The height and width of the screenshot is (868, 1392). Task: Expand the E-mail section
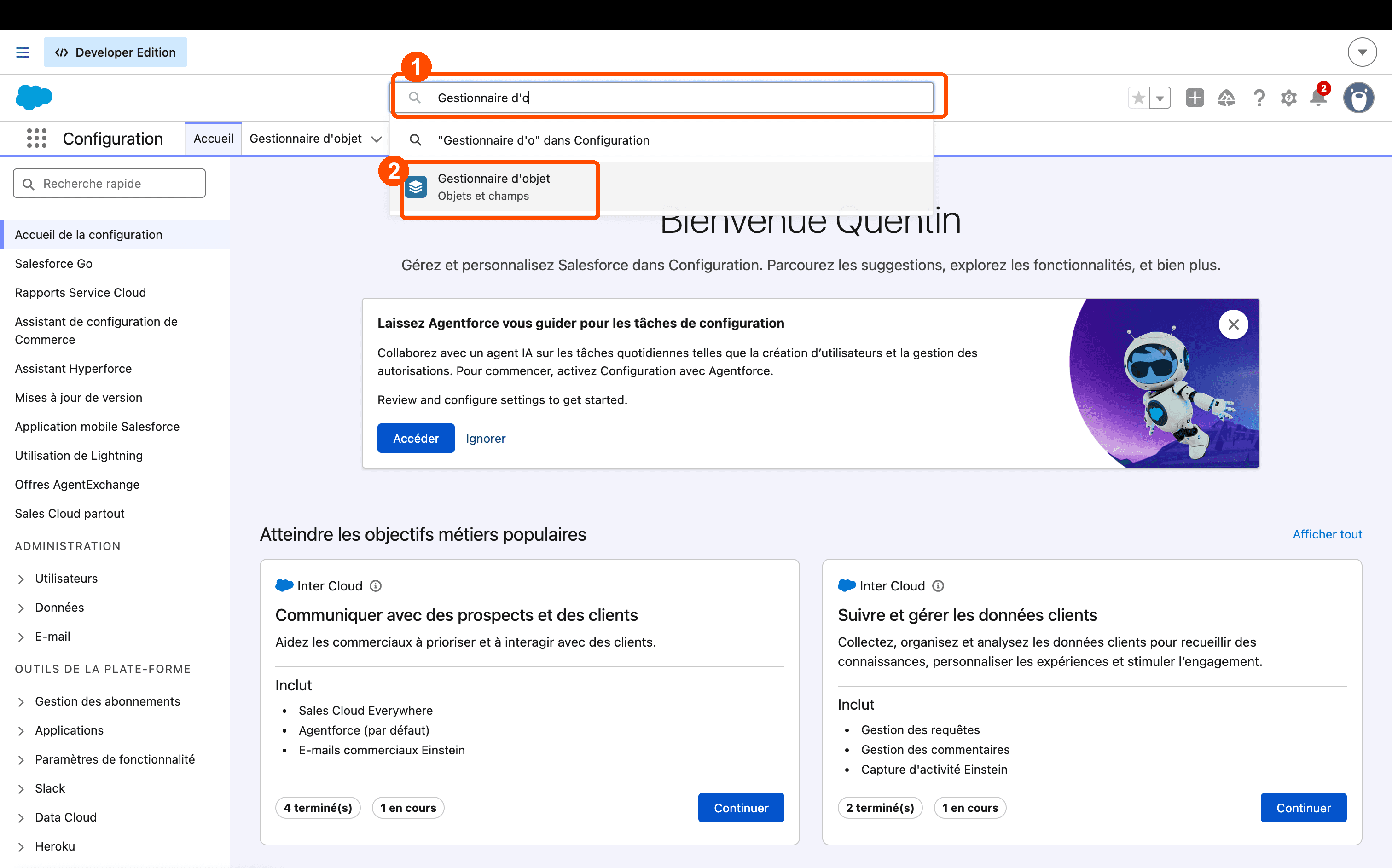[21, 637]
